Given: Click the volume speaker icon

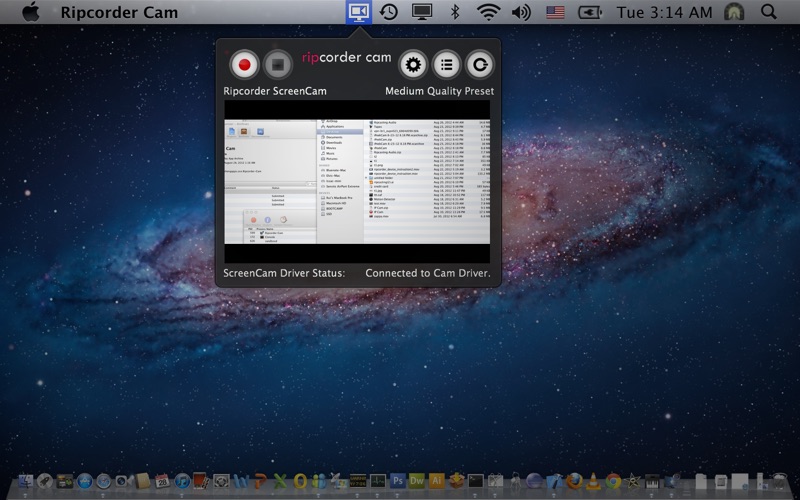Looking at the screenshot, I should [x=521, y=12].
